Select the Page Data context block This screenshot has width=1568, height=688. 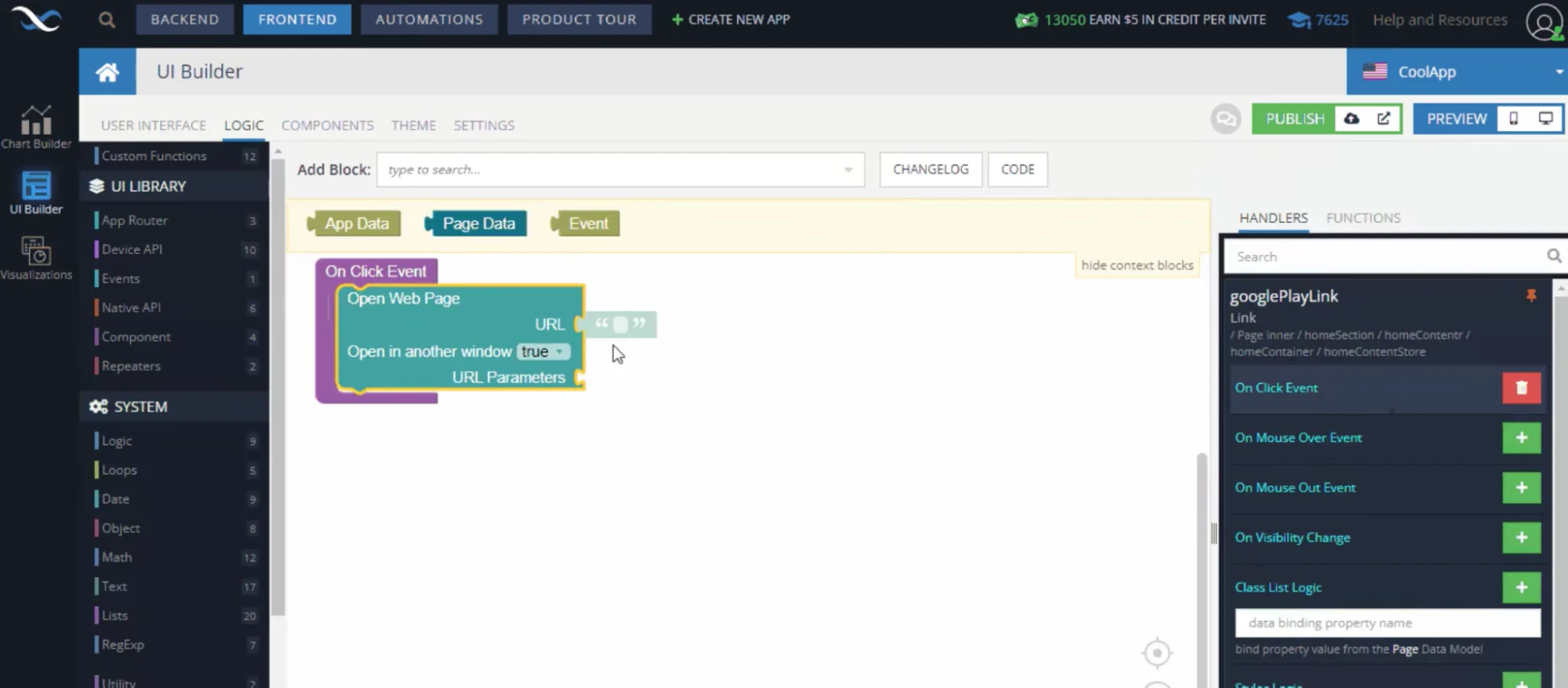pos(476,224)
